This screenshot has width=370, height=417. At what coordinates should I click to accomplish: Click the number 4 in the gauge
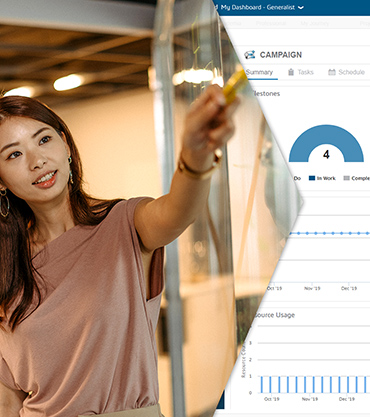coord(326,154)
